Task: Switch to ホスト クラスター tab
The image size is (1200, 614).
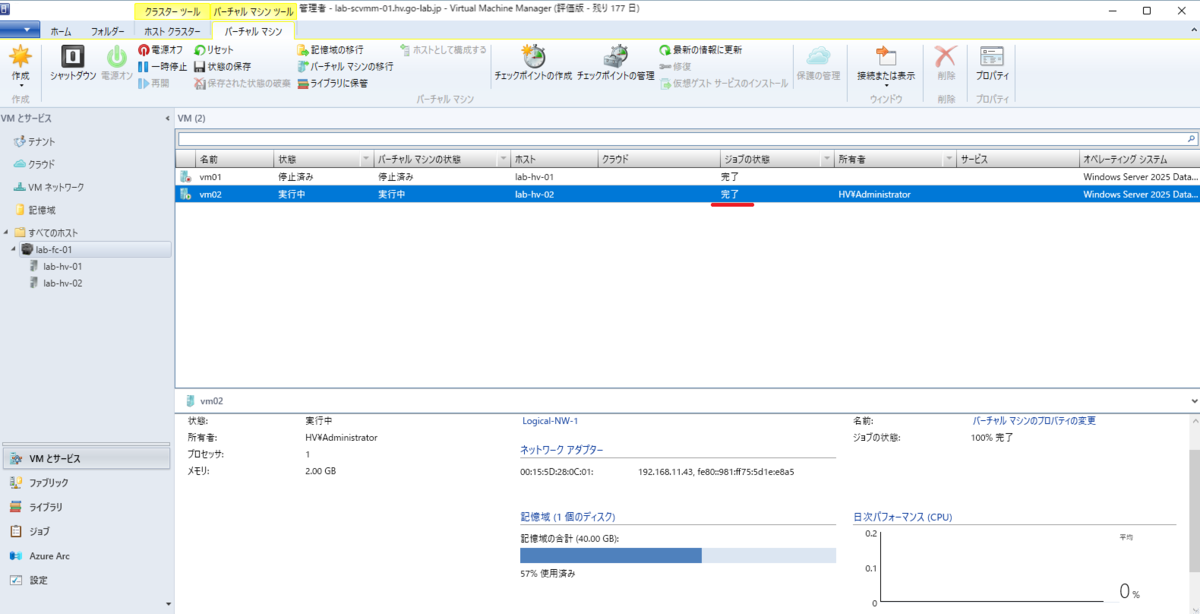Action: coord(173,31)
